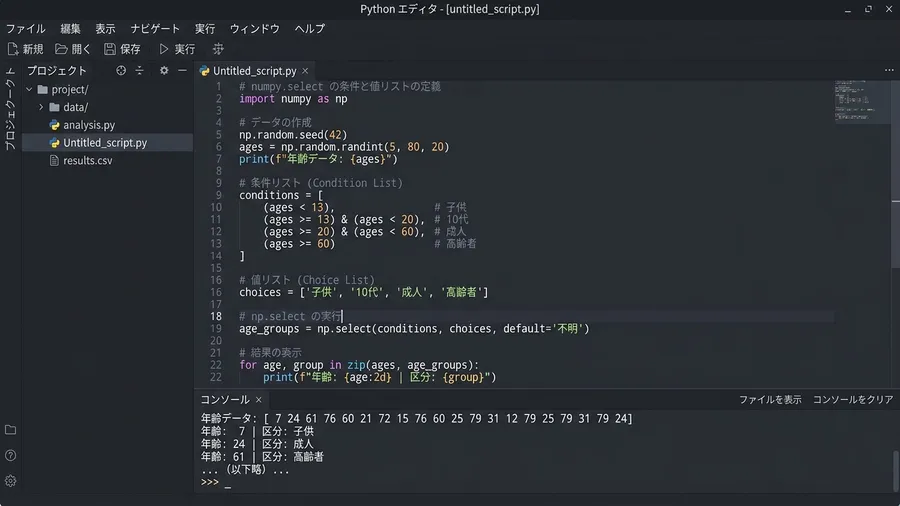Click line number 18 in gutter
The width and height of the screenshot is (900, 506).
[x=215, y=316]
